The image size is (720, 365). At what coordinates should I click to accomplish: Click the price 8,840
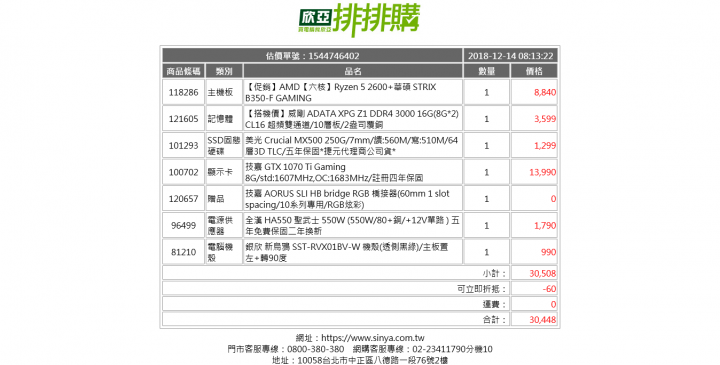pos(545,92)
